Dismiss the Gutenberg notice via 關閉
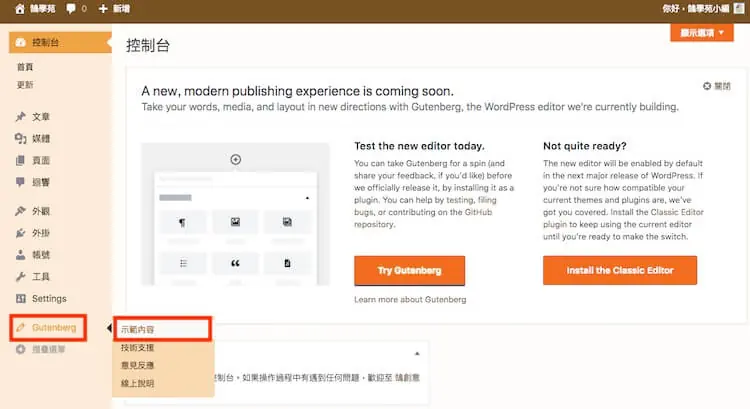This screenshot has height=409, width=750. click(717, 86)
